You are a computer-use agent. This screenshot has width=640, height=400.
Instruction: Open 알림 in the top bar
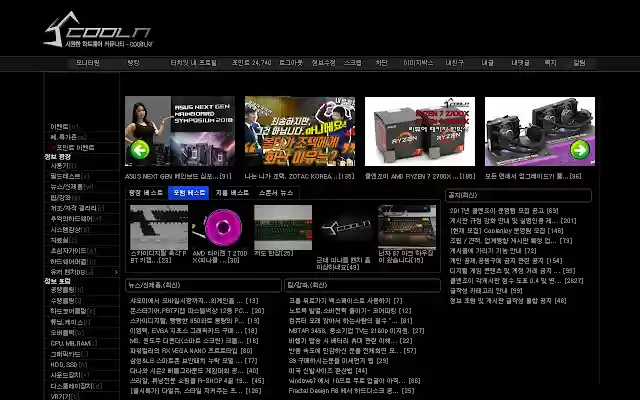pos(579,63)
